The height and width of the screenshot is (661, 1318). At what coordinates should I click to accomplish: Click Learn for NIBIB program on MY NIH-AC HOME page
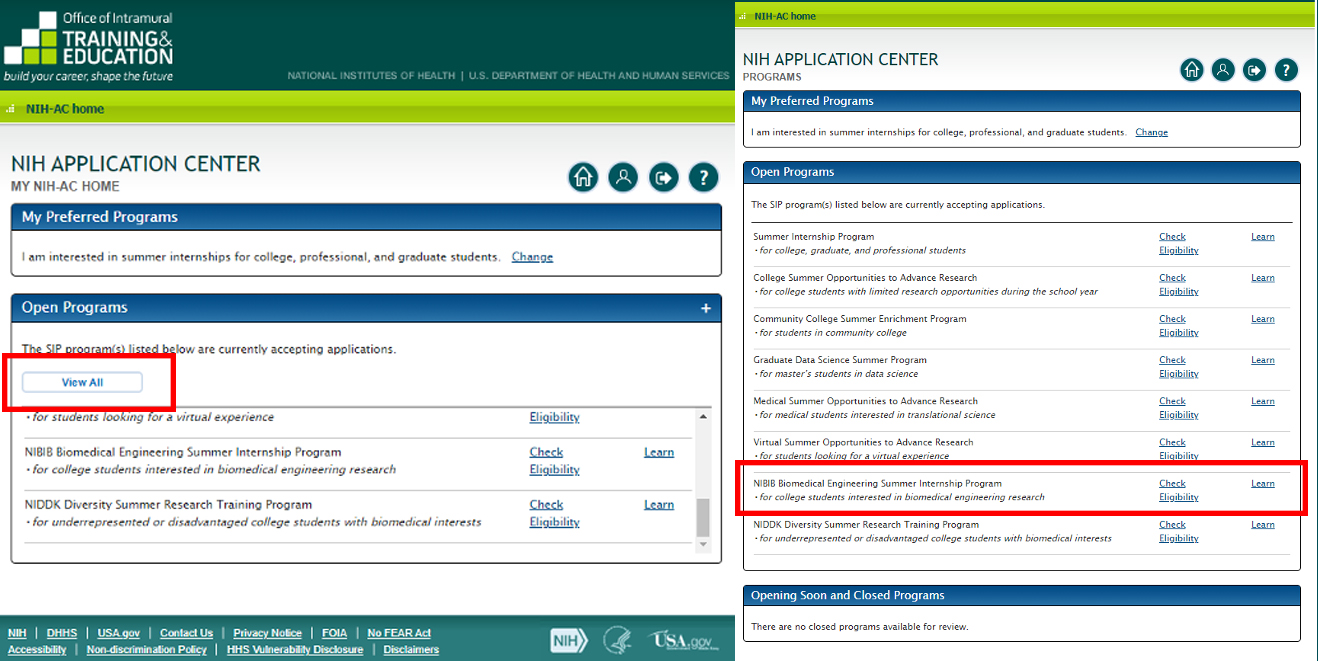pos(659,452)
